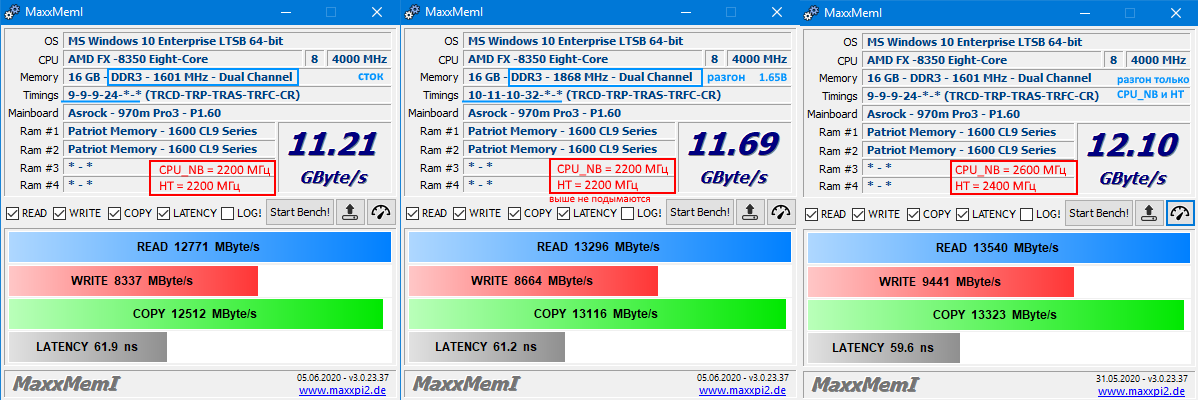This screenshot has width=1198, height=400.
Task: Click the core count 8 field in middle window
Action: pos(714,59)
